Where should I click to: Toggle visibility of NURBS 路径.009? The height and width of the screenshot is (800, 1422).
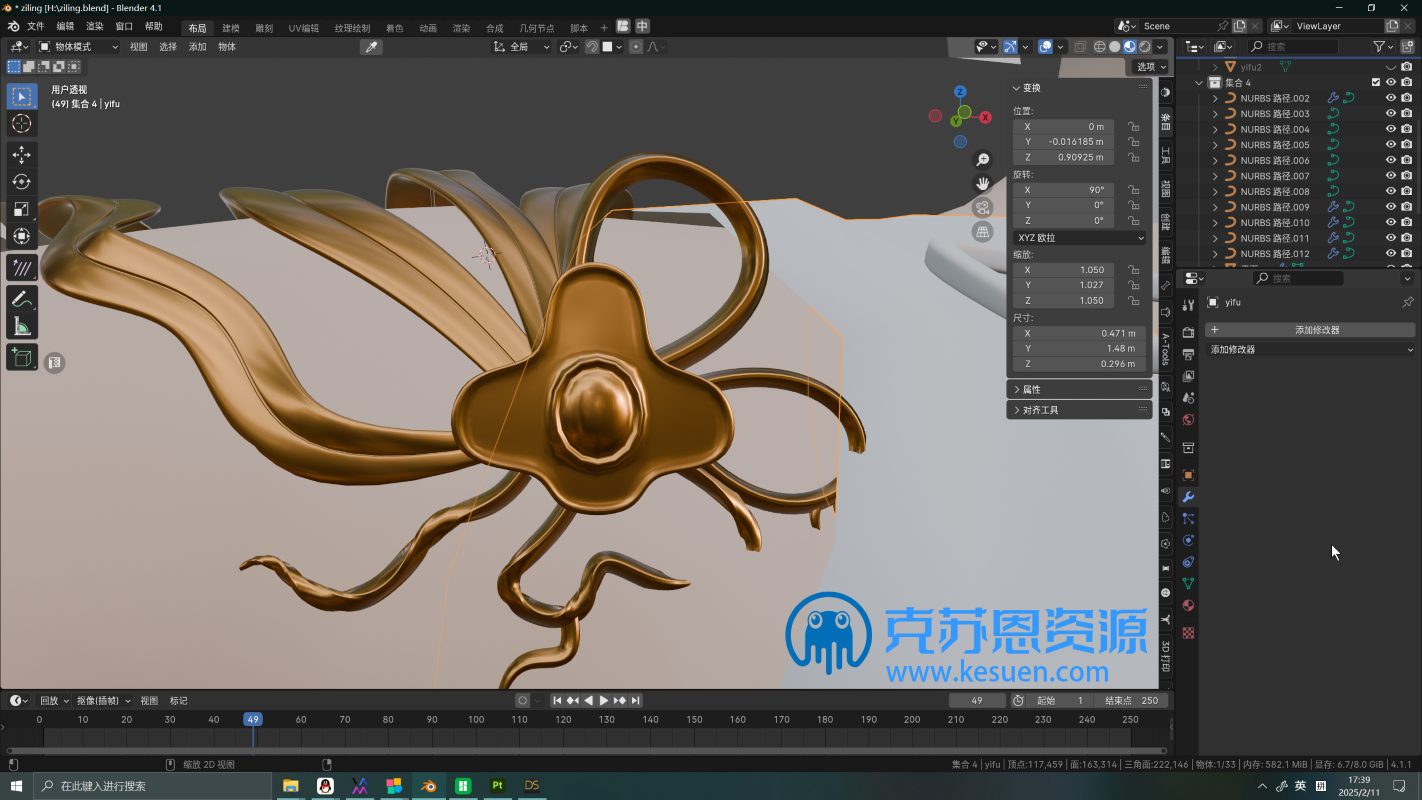(x=1390, y=207)
